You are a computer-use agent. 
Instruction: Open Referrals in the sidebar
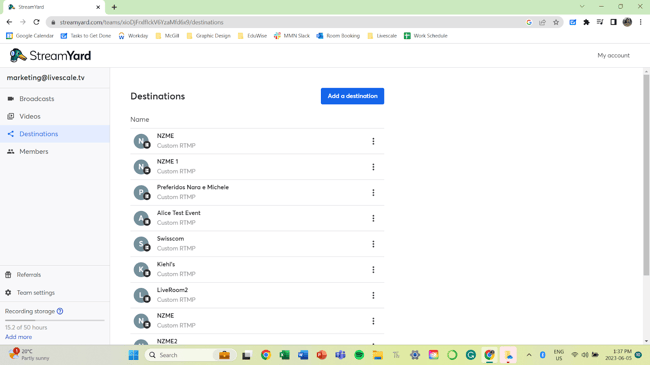[55, 275]
